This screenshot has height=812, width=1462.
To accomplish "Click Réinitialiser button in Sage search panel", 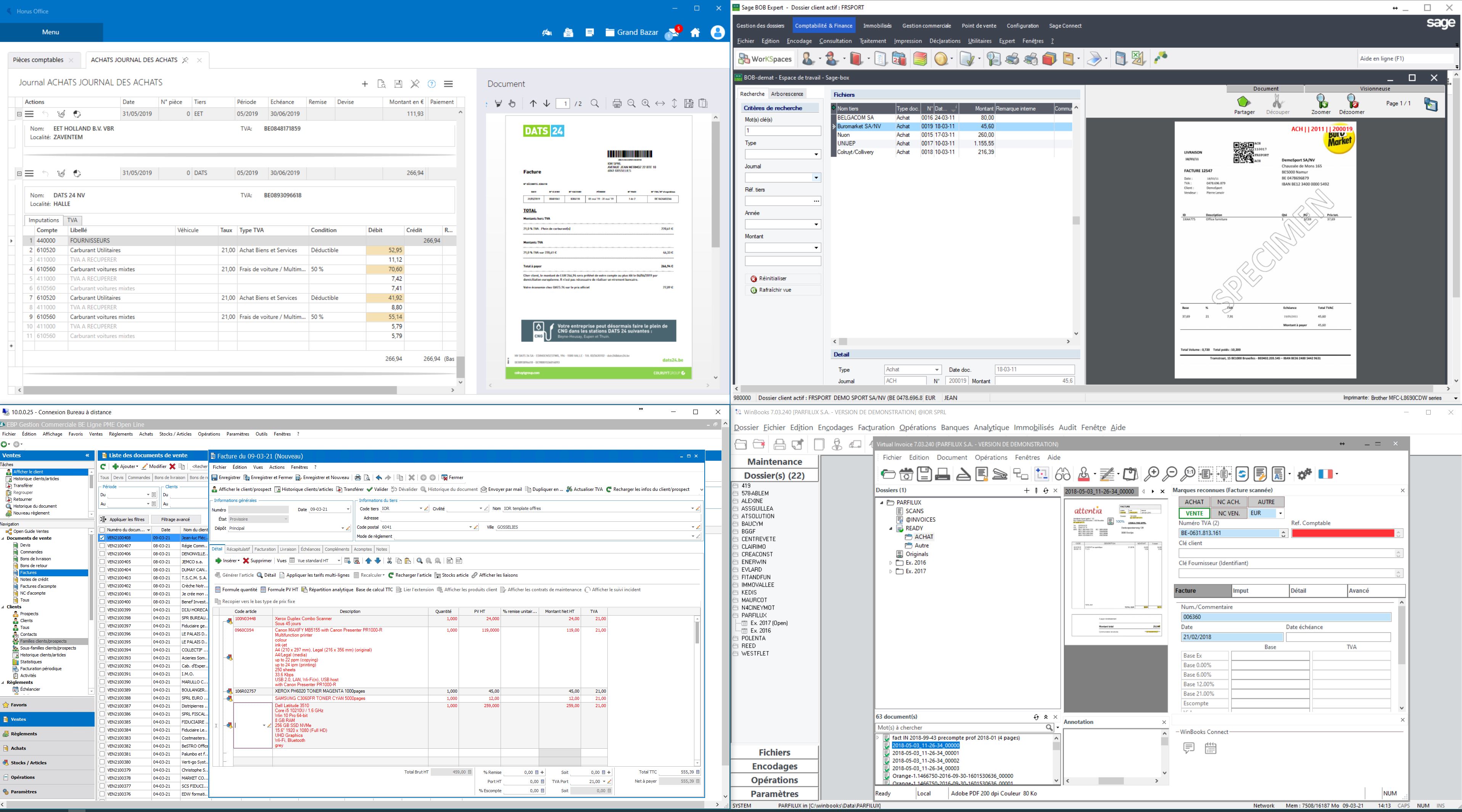I will click(x=782, y=278).
